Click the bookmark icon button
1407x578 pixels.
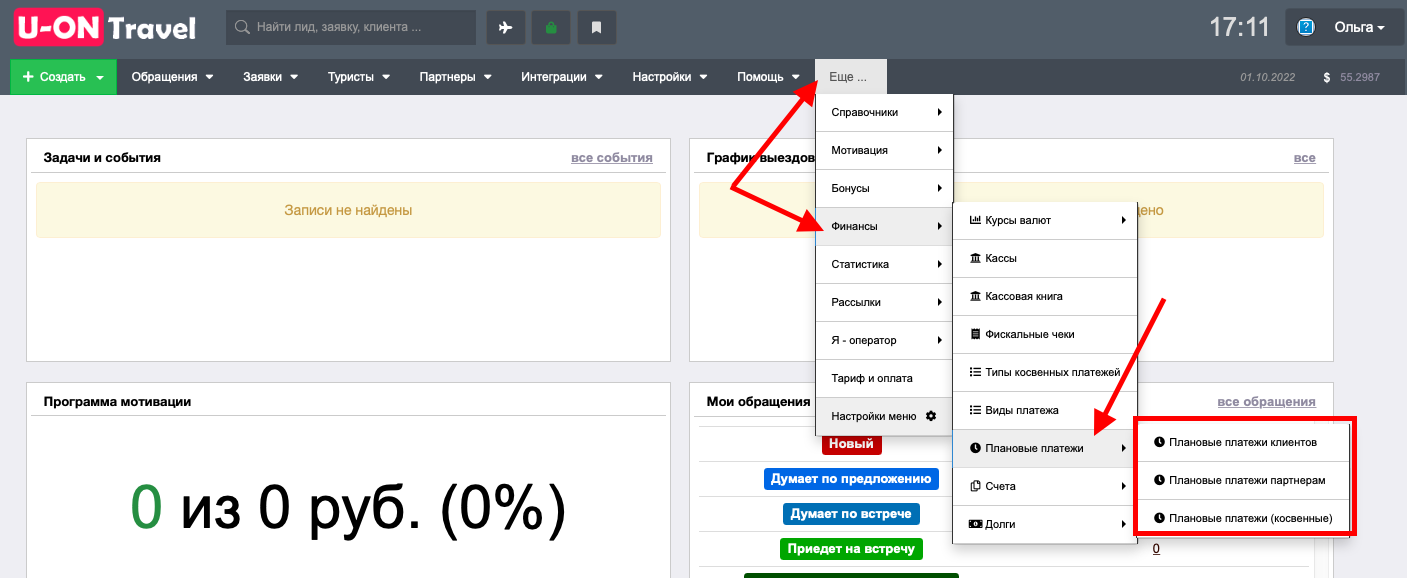(597, 28)
